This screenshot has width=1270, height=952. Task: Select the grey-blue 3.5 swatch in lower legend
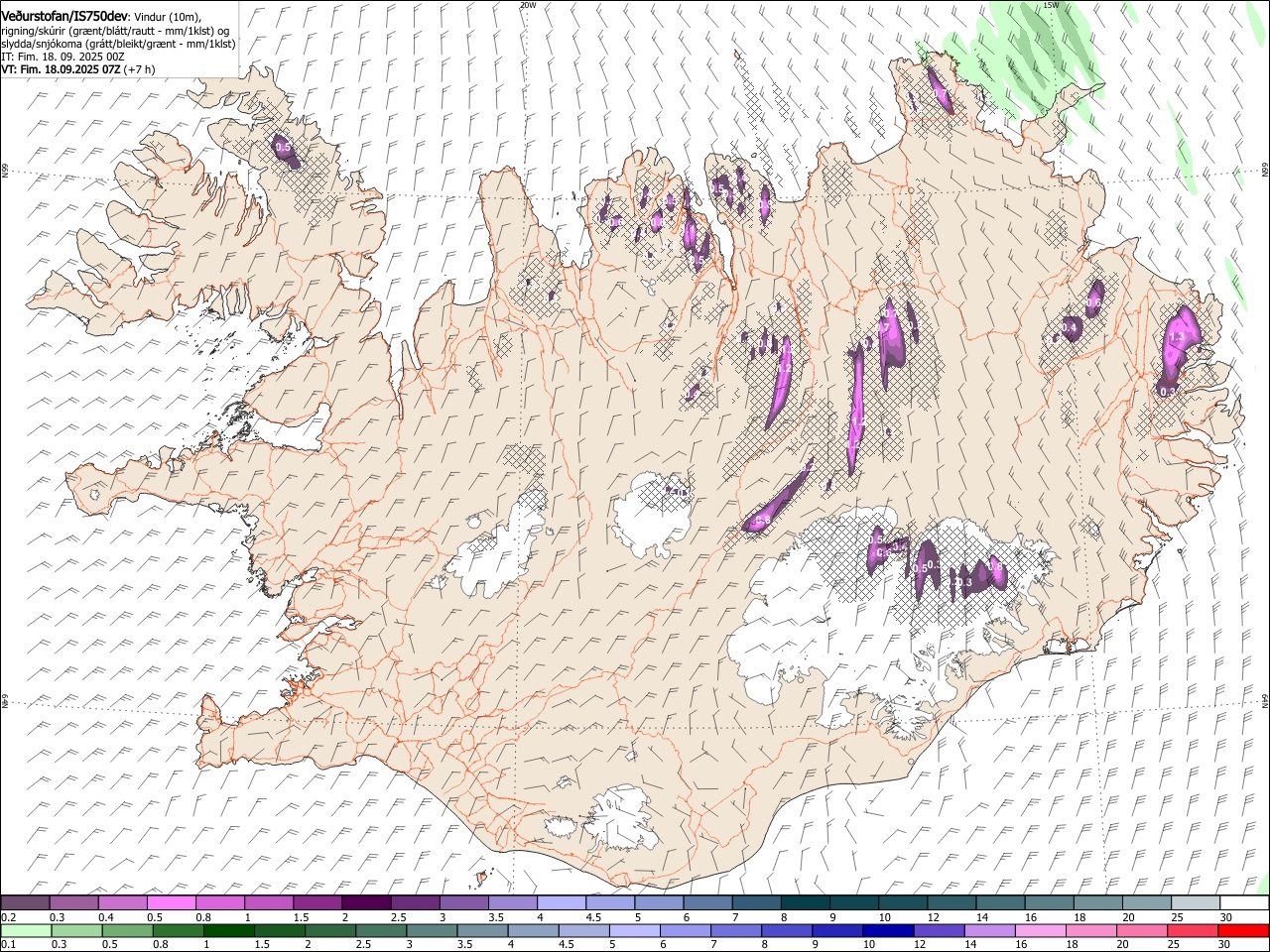coord(482,931)
